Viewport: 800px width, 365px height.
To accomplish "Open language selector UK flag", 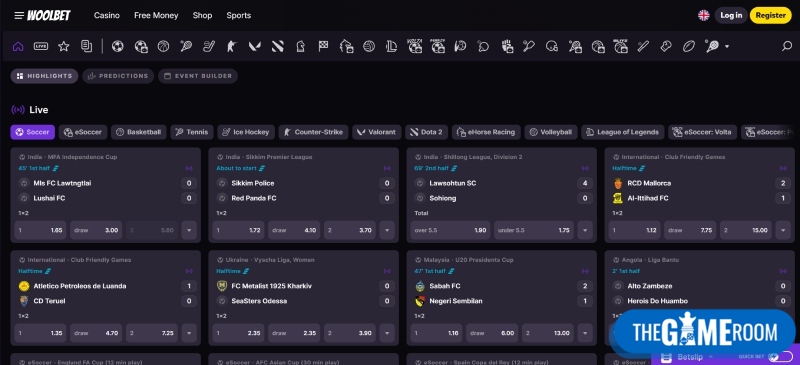I will (704, 15).
